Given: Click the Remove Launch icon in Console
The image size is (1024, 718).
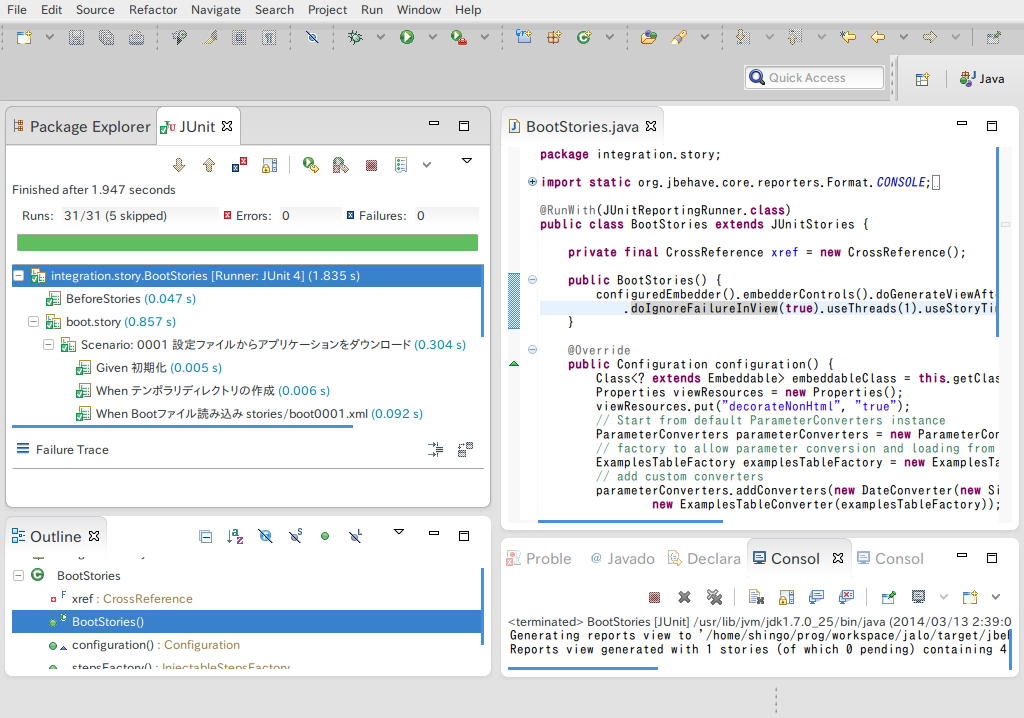Looking at the screenshot, I should [683, 596].
